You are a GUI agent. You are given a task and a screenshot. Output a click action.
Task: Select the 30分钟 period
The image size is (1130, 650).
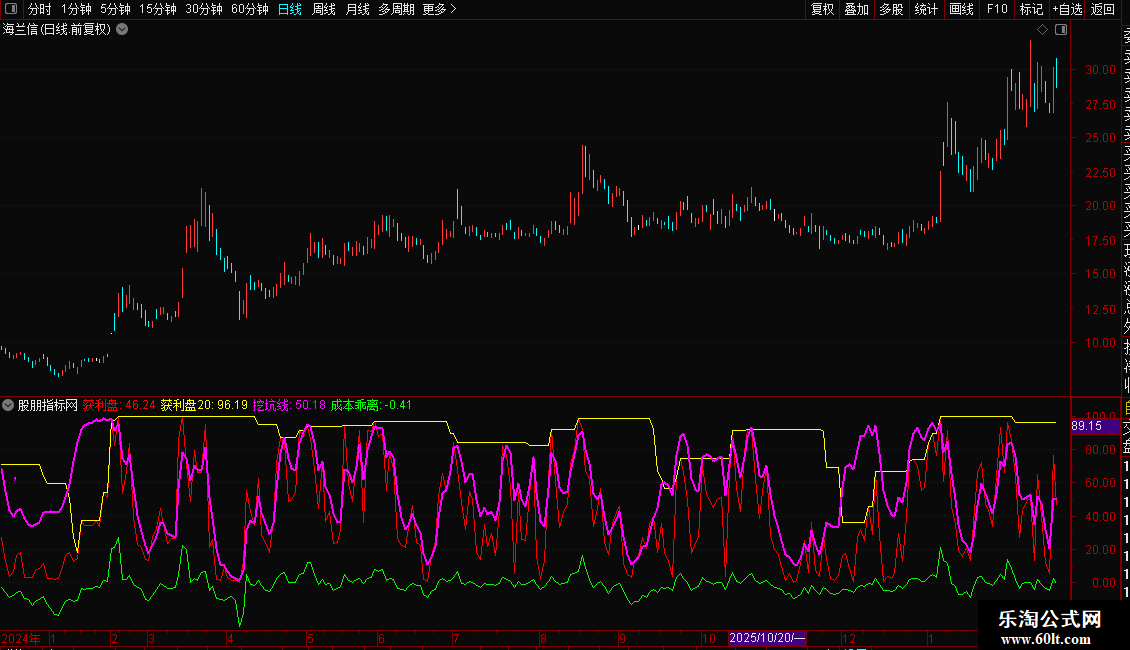[x=204, y=9]
